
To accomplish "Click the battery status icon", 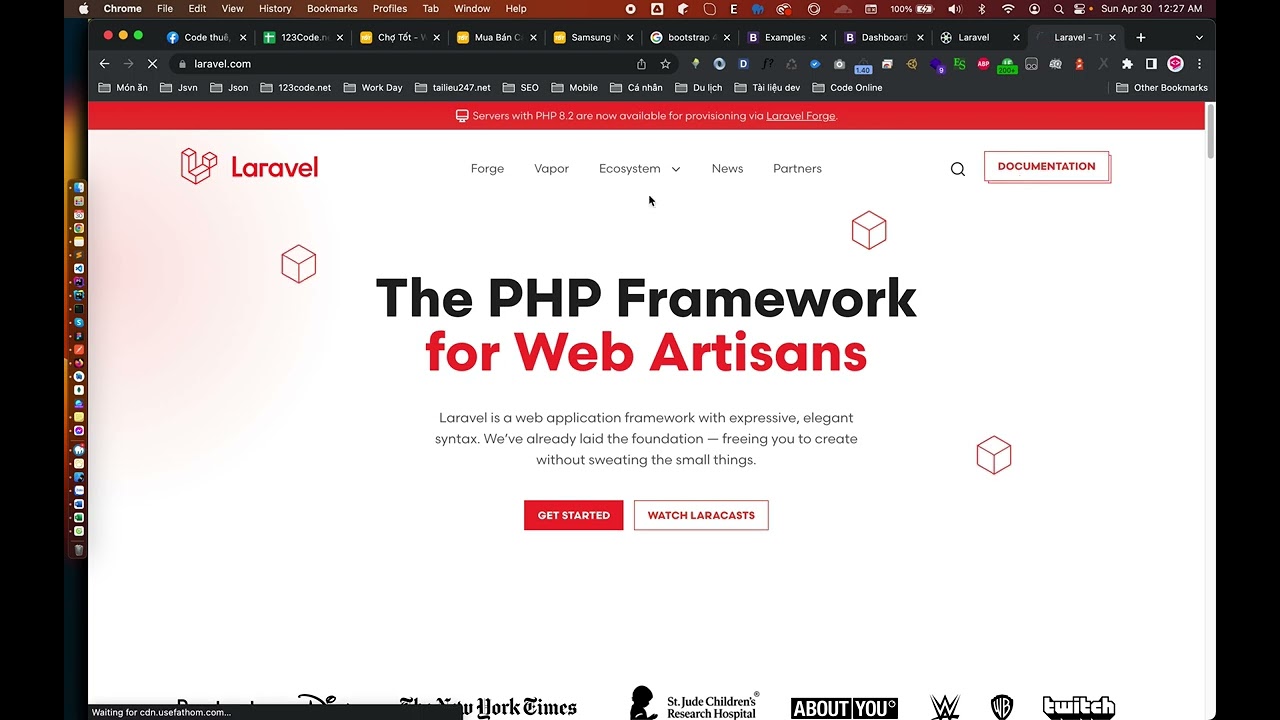I will [926, 9].
